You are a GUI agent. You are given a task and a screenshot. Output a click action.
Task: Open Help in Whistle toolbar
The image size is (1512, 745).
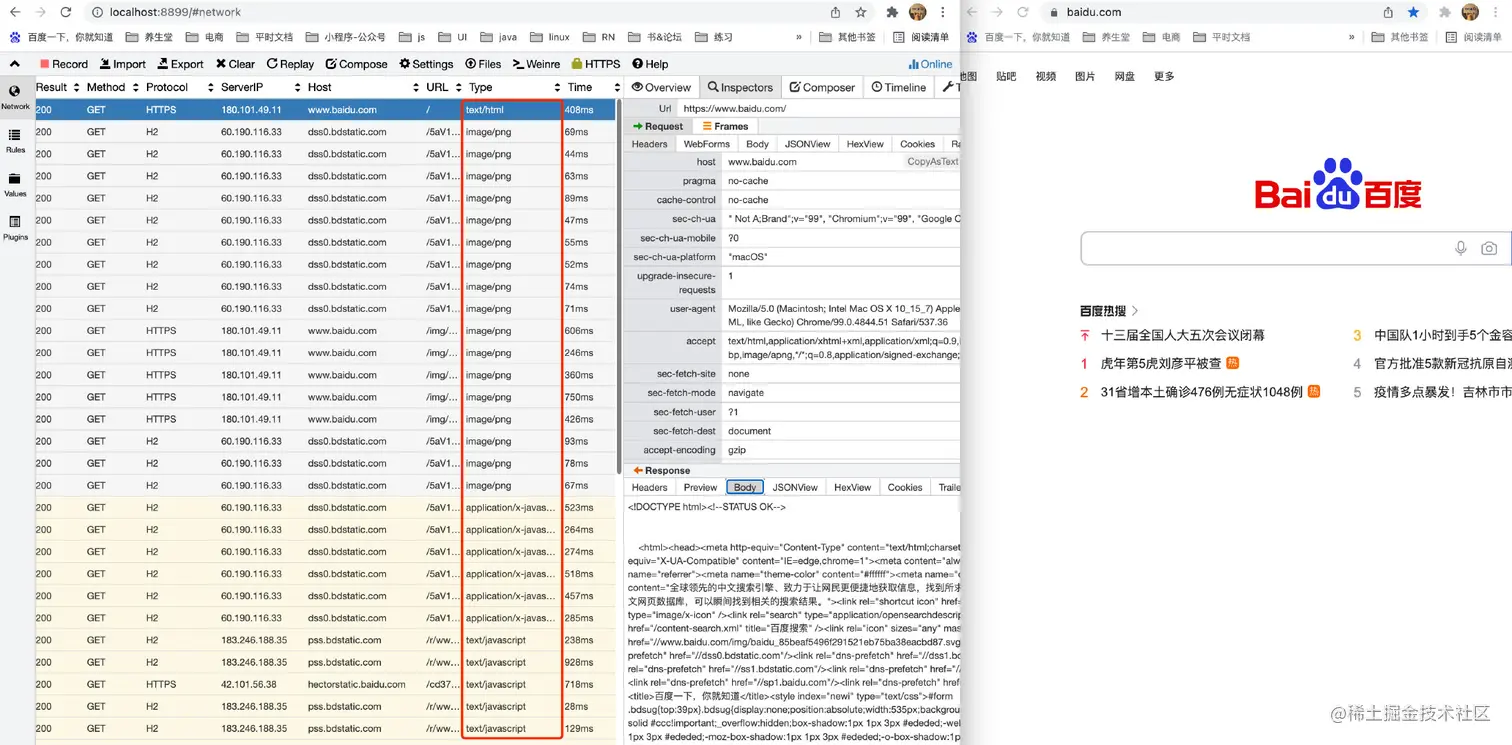(x=650, y=64)
